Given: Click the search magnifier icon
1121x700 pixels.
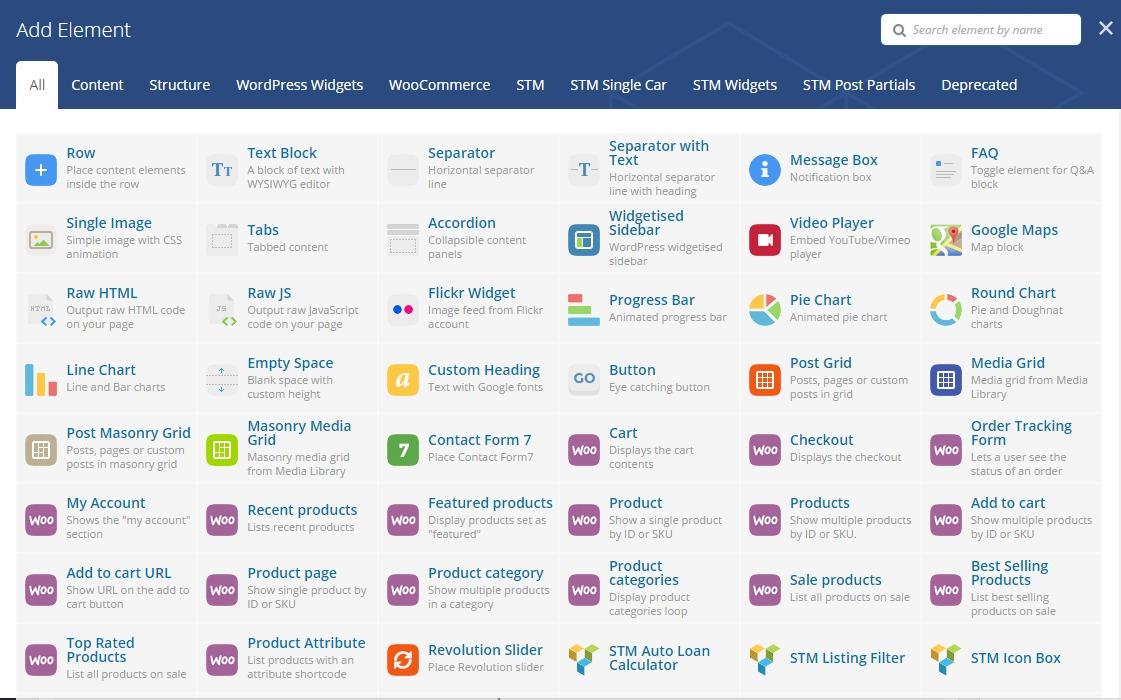Looking at the screenshot, I should pos(899,30).
